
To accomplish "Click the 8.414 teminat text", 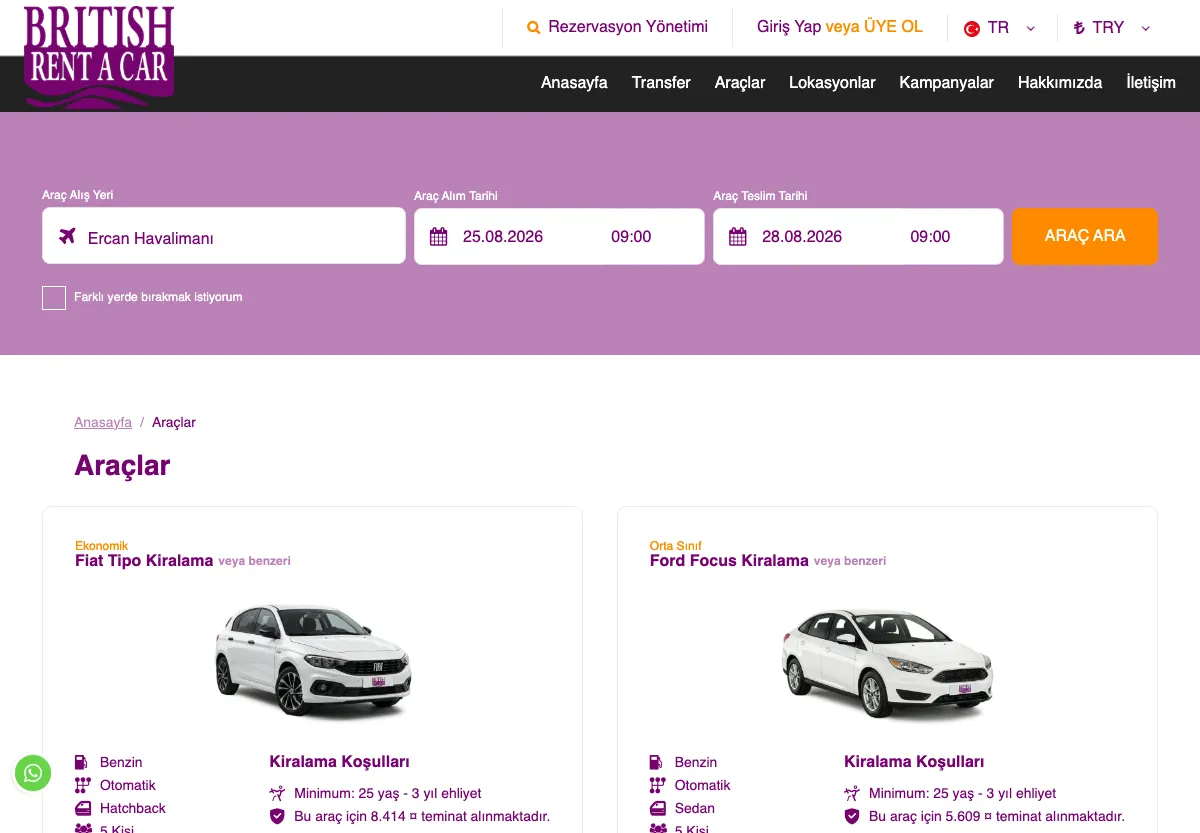I will click(422, 816).
